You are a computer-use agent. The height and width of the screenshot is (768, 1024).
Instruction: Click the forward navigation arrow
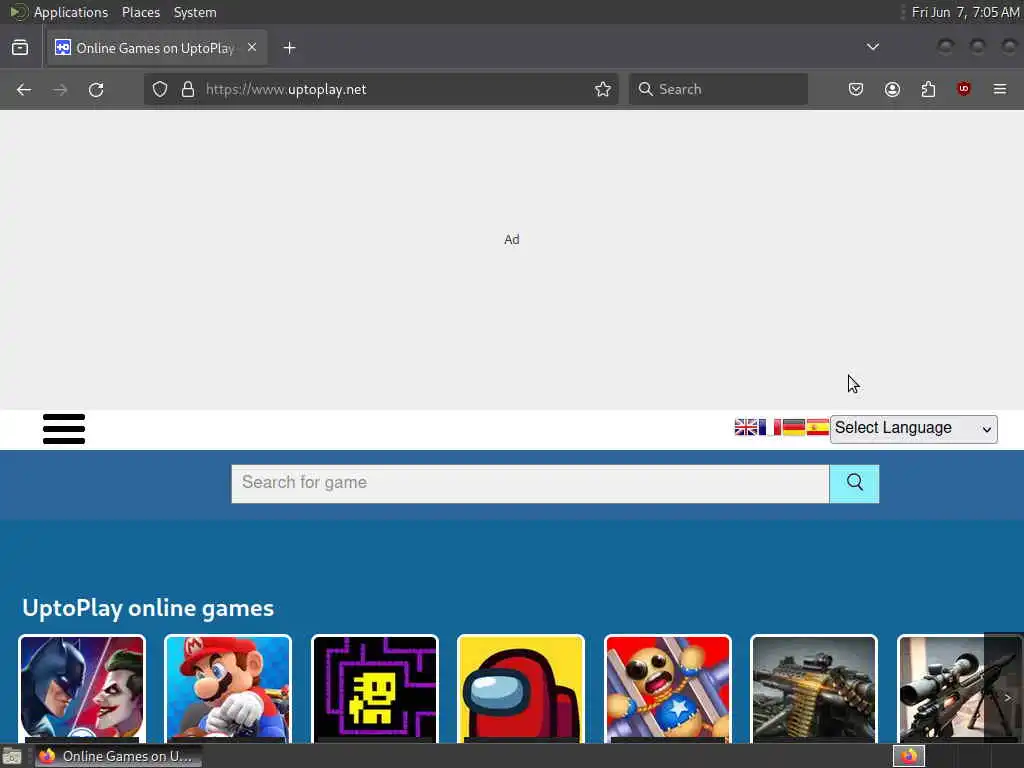pyautogui.click(x=60, y=89)
